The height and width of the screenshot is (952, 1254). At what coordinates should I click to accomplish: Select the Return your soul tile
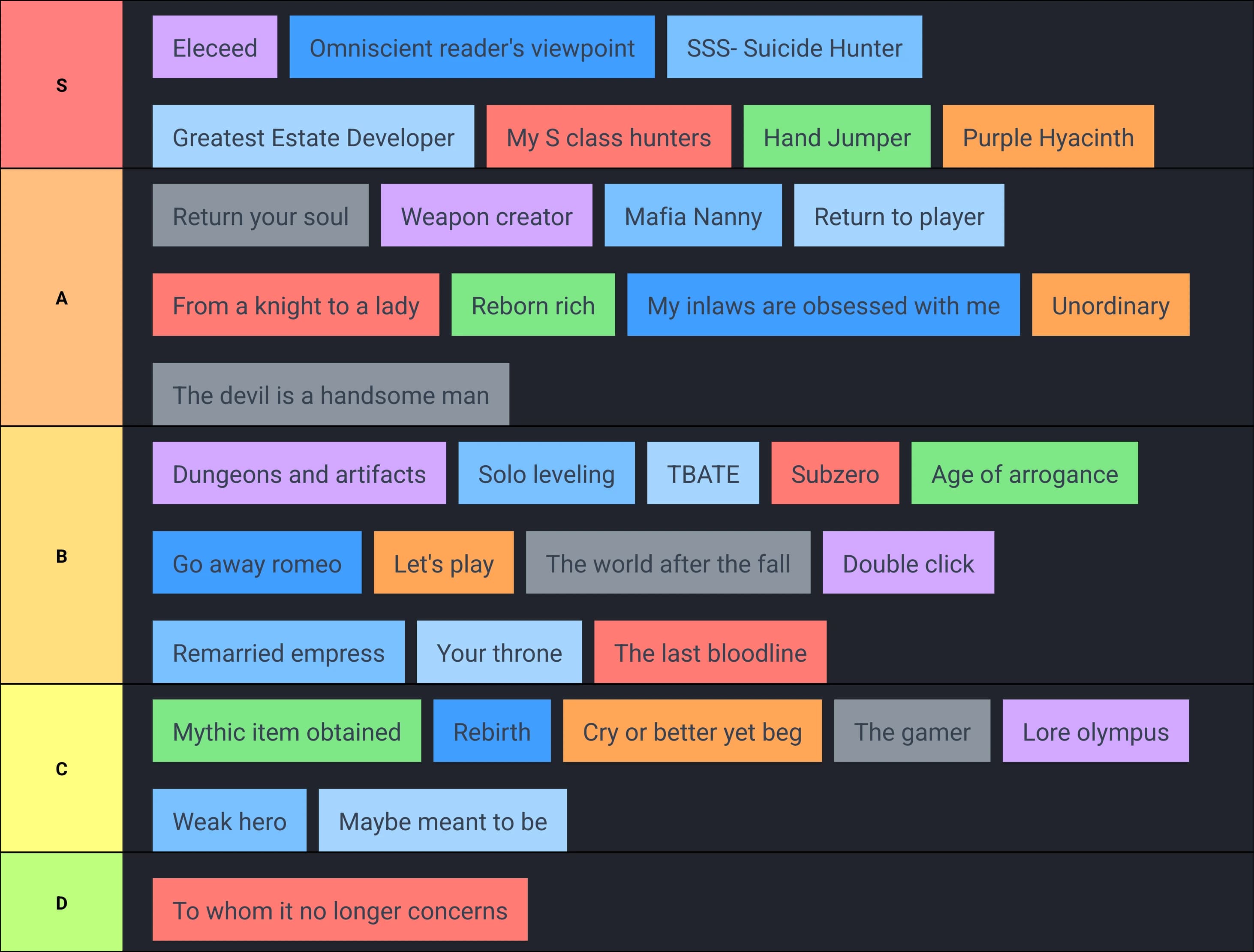point(260,215)
